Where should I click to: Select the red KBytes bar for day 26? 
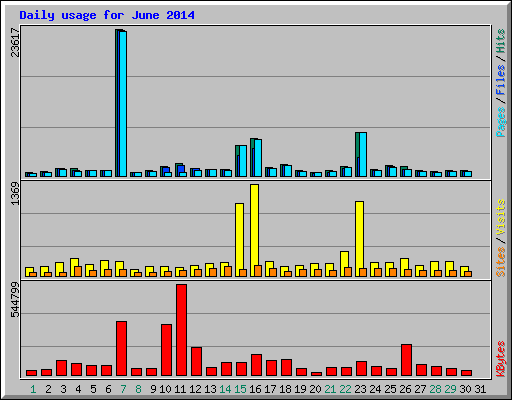[x=406, y=360]
